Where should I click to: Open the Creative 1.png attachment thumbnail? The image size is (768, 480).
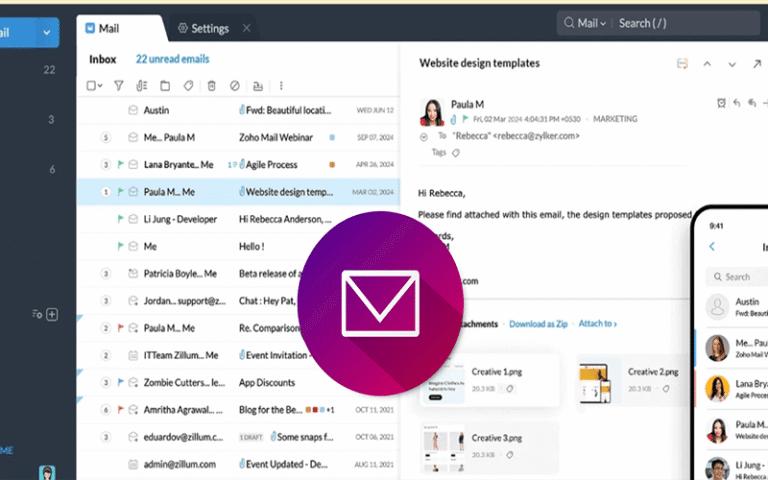click(x=443, y=381)
